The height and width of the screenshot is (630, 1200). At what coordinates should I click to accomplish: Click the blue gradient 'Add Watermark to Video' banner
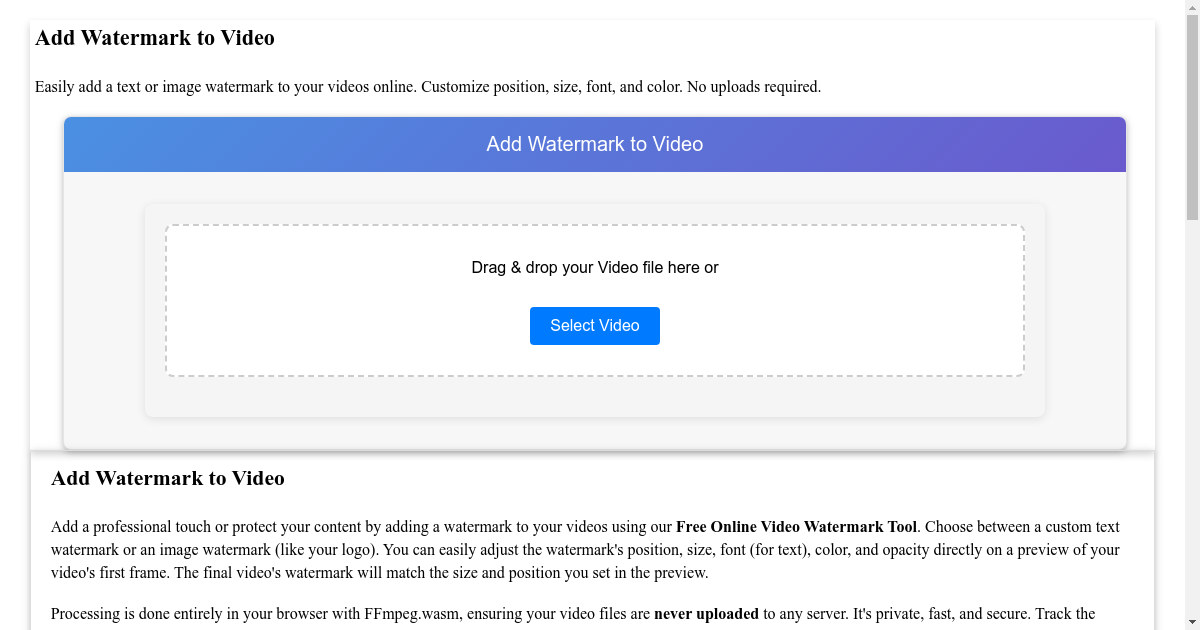point(594,144)
